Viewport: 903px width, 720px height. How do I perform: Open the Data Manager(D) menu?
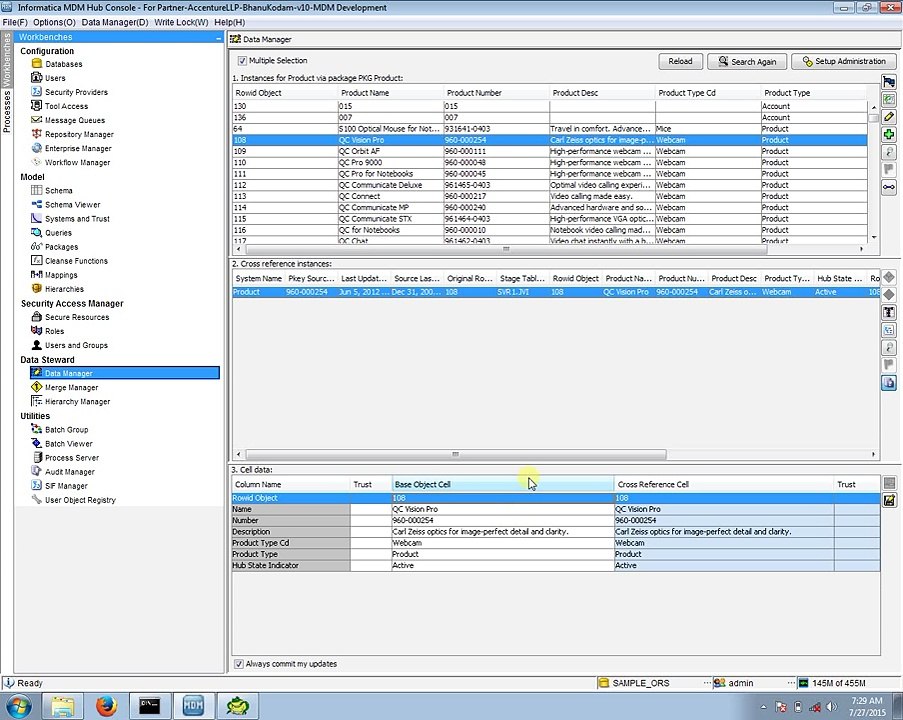[x=115, y=22]
